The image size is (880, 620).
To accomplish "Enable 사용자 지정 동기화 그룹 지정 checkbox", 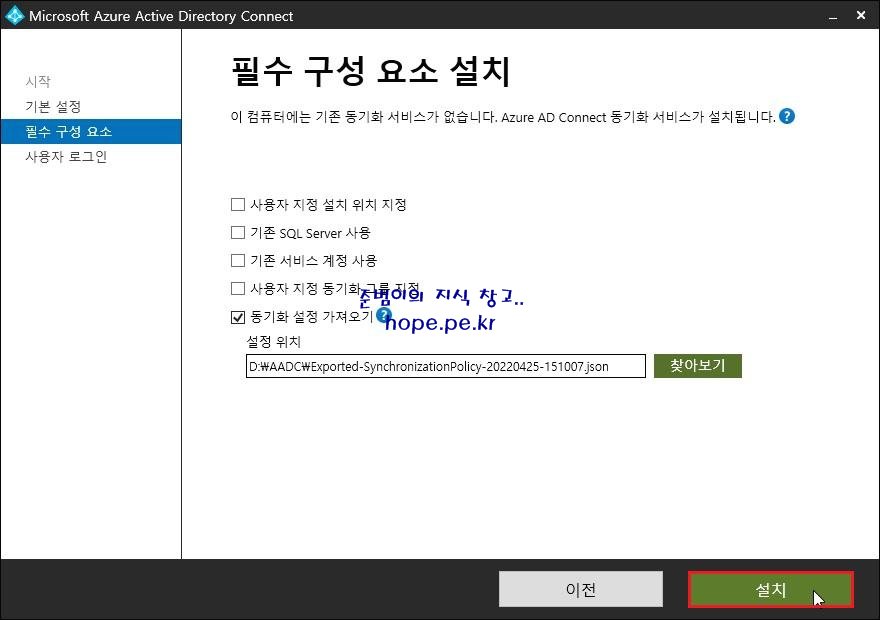I will point(238,288).
